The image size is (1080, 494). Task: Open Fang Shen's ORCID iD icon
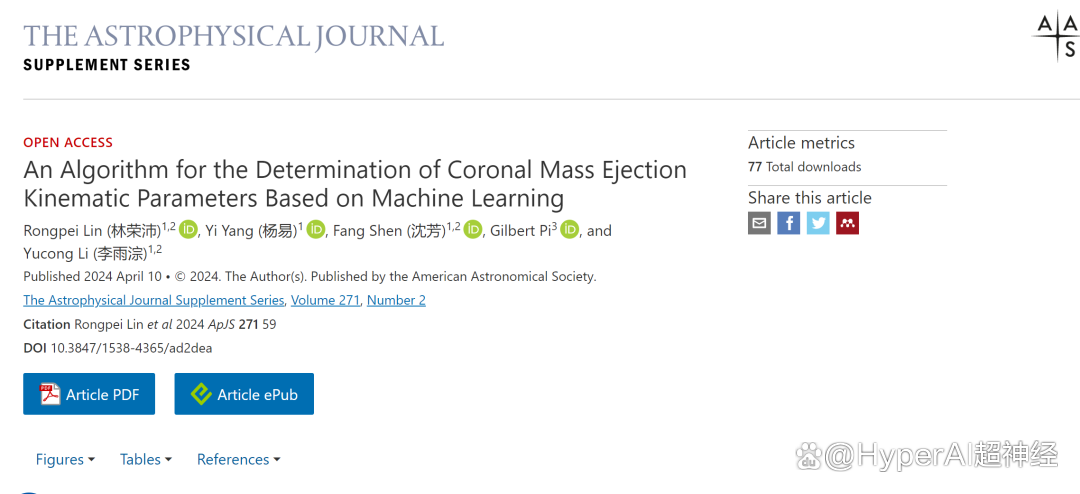[x=473, y=230]
